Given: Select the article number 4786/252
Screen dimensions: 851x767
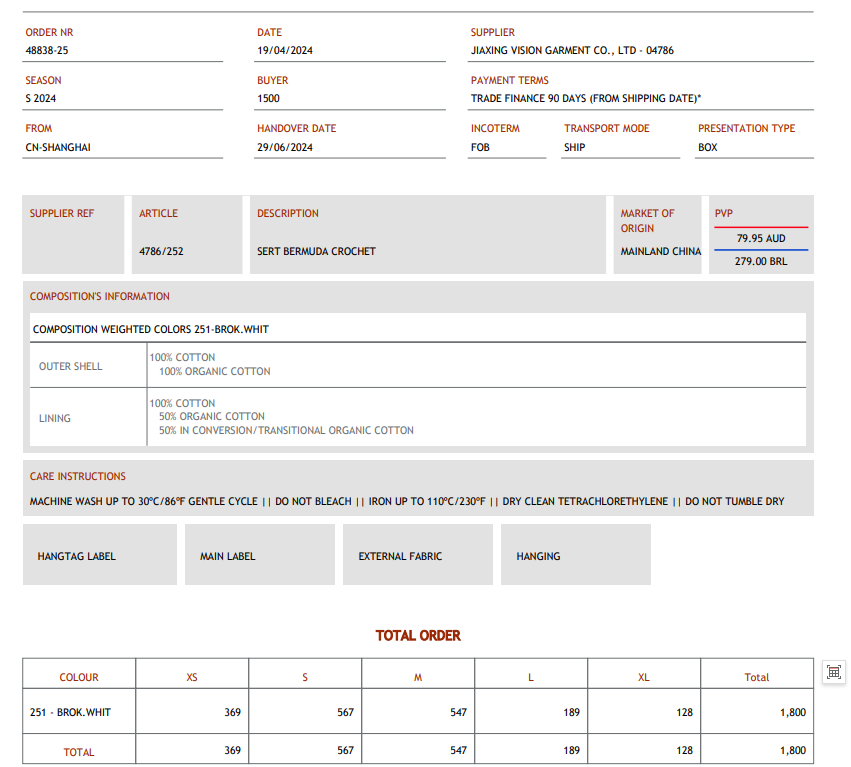Looking at the screenshot, I should tap(161, 251).
